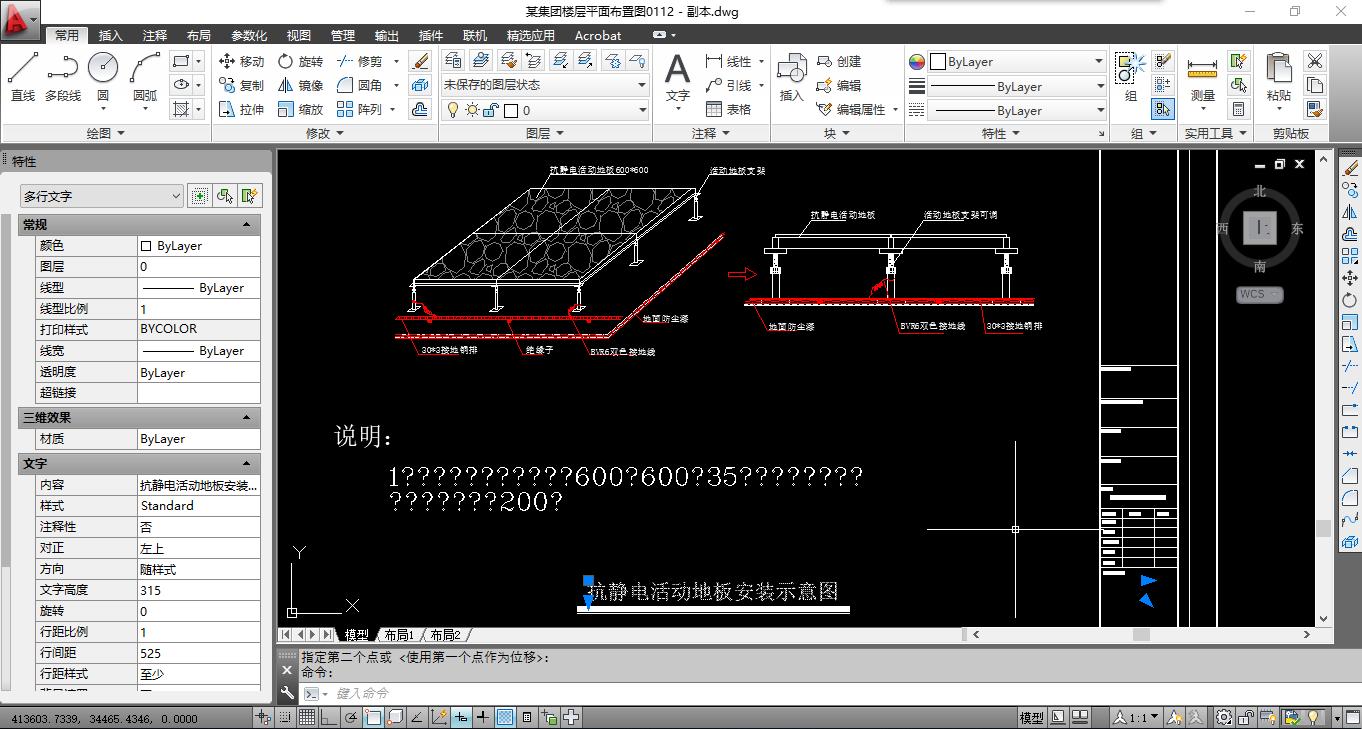Viewport: 1362px width, 729px height.
Task: Click the 文字 (Text) annotation tool
Action: 677,77
